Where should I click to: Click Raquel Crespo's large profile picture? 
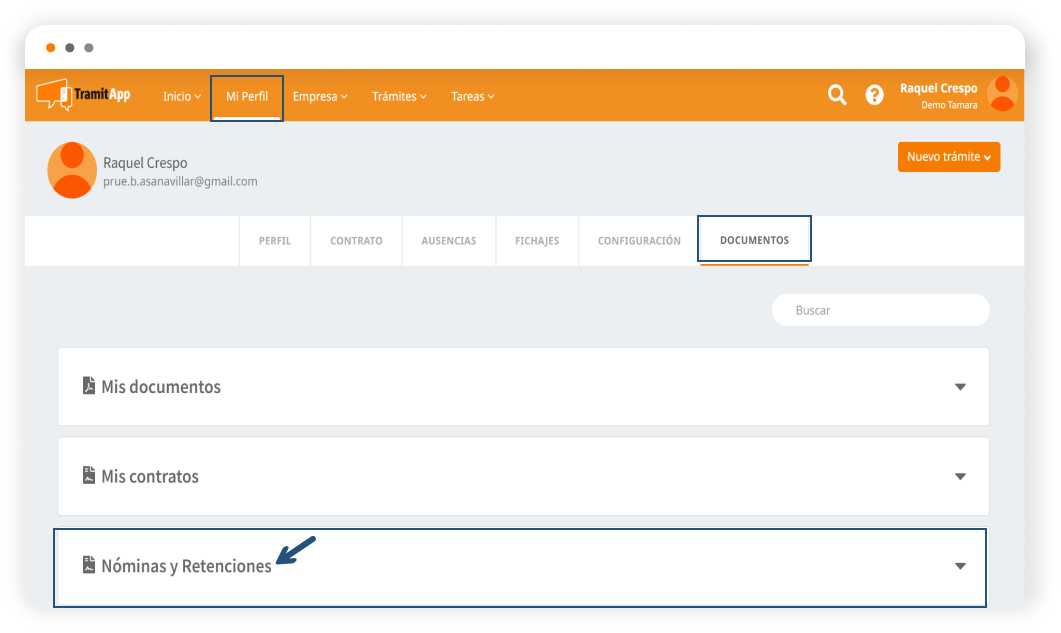[x=72, y=170]
